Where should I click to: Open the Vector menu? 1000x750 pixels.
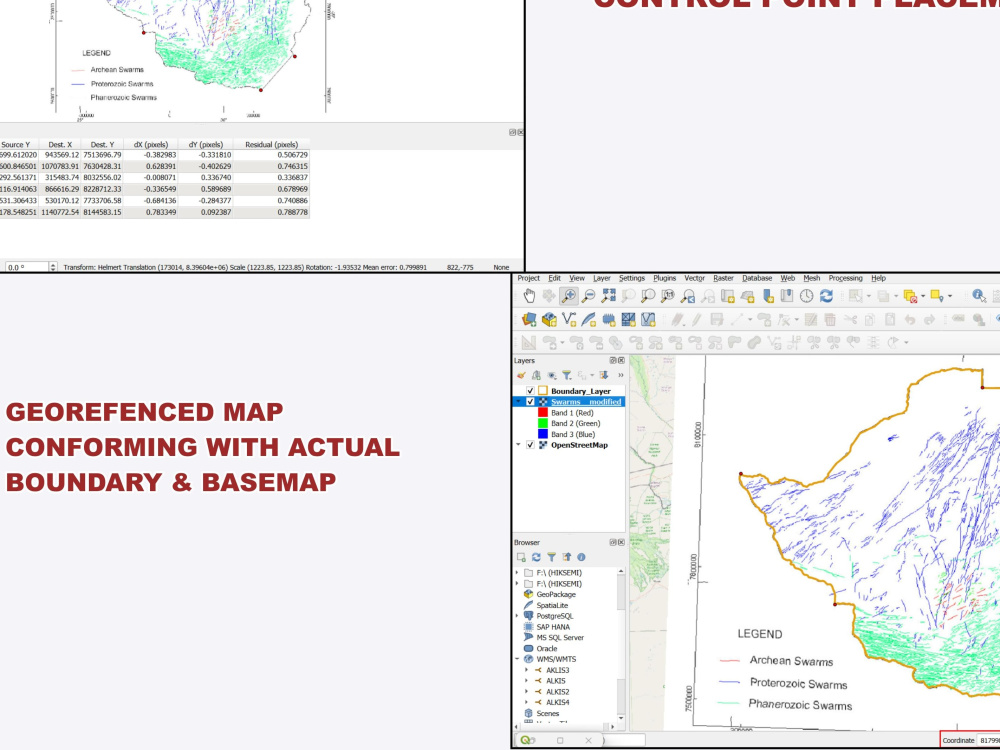click(695, 278)
